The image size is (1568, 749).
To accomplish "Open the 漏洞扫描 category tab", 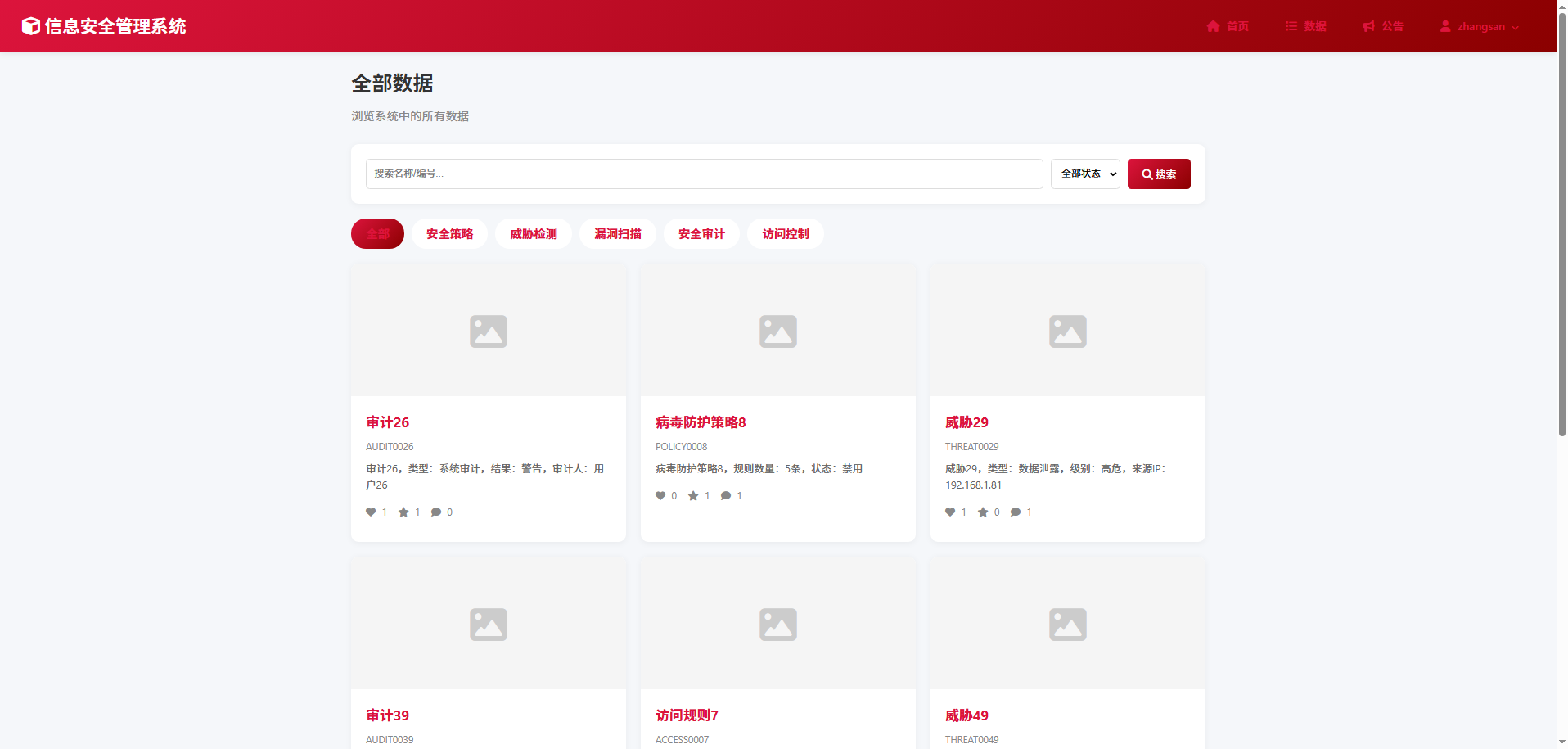I will [x=618, y=234].
